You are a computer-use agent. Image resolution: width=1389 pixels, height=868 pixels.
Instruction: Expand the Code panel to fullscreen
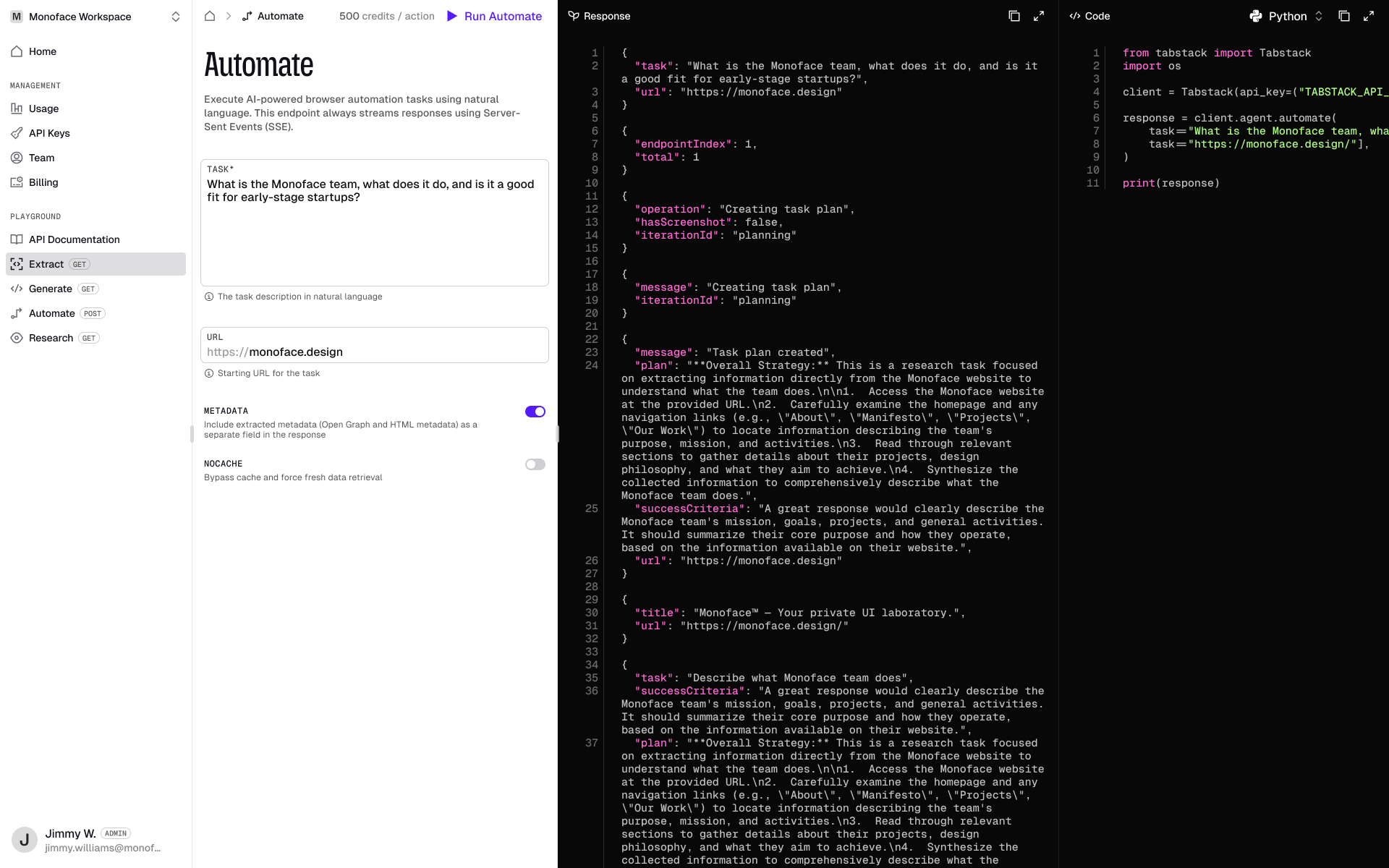1369,16
